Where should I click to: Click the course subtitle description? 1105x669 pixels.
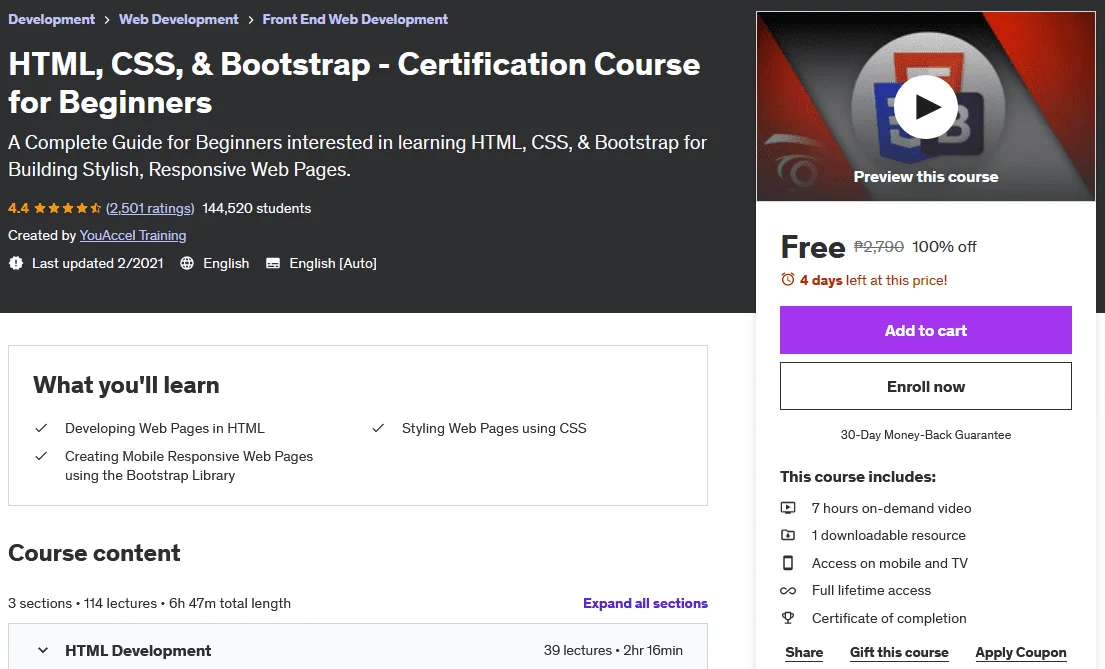pyautogui.click(x=357, y=156)
